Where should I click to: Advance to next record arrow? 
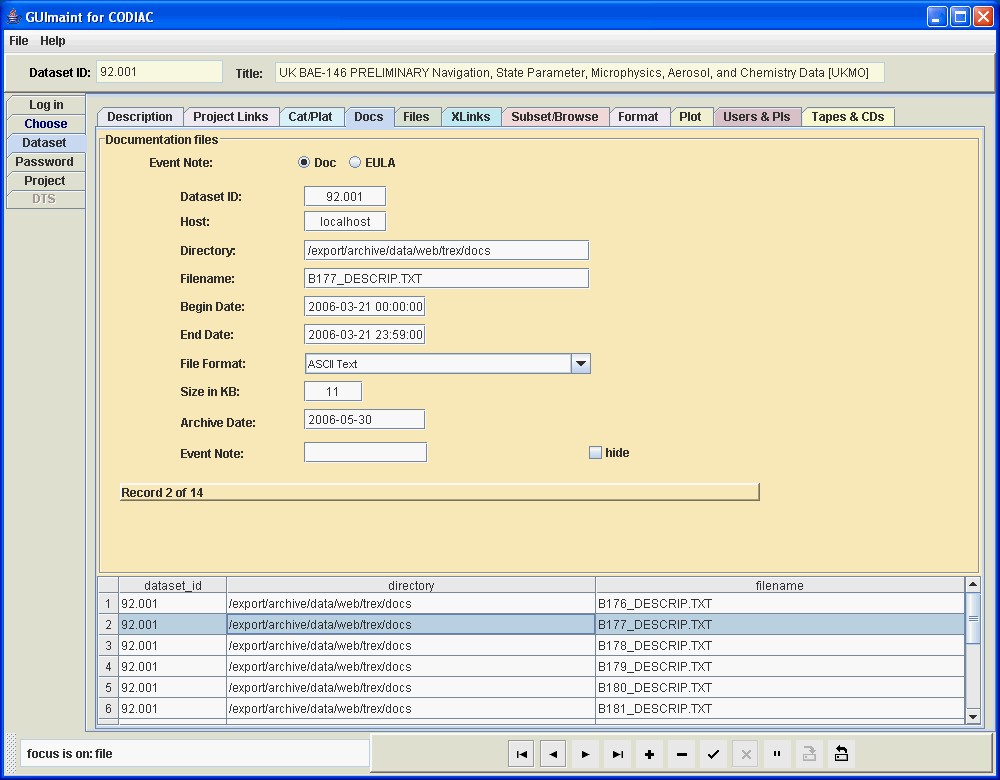[585, 754]
